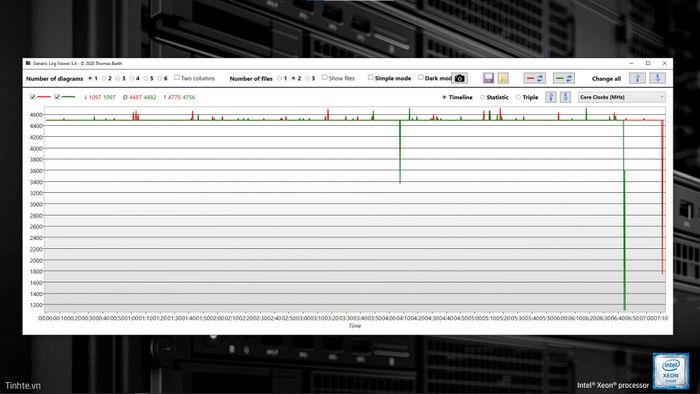Click the average values 4487 4482
The width and height of the screenshot is (700, 394).
[x=140, y=97]
